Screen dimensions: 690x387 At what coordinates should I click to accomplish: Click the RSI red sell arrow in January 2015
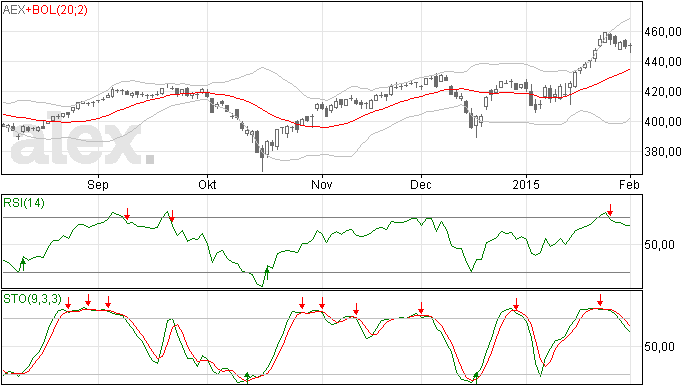point(610,210)
